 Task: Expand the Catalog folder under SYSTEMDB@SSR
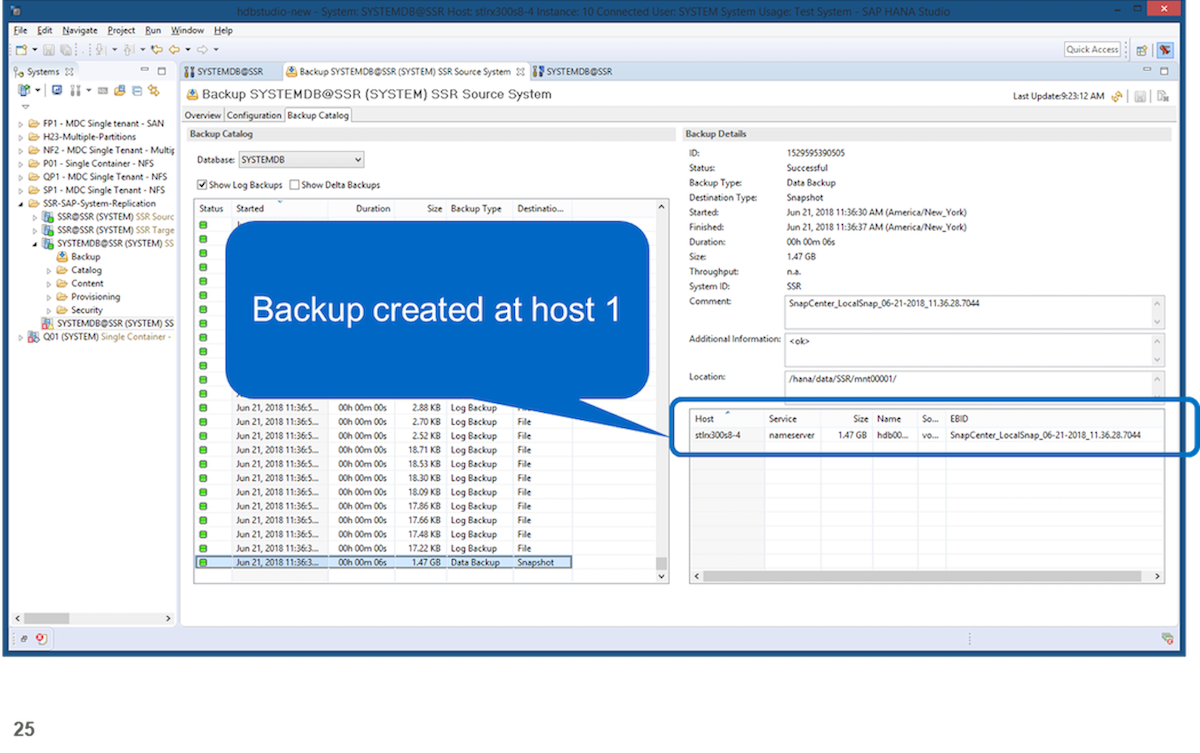(49, 270)
